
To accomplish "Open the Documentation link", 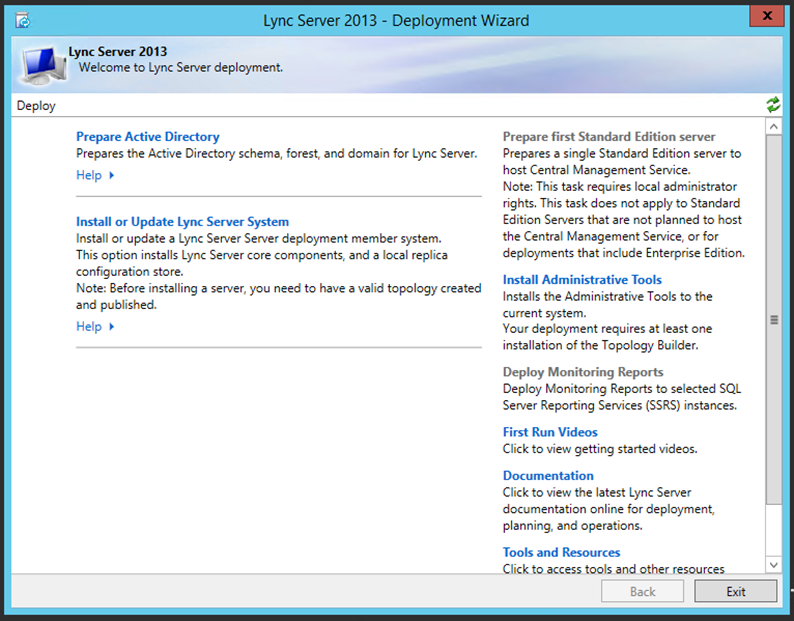I will (x=548, y=476).
